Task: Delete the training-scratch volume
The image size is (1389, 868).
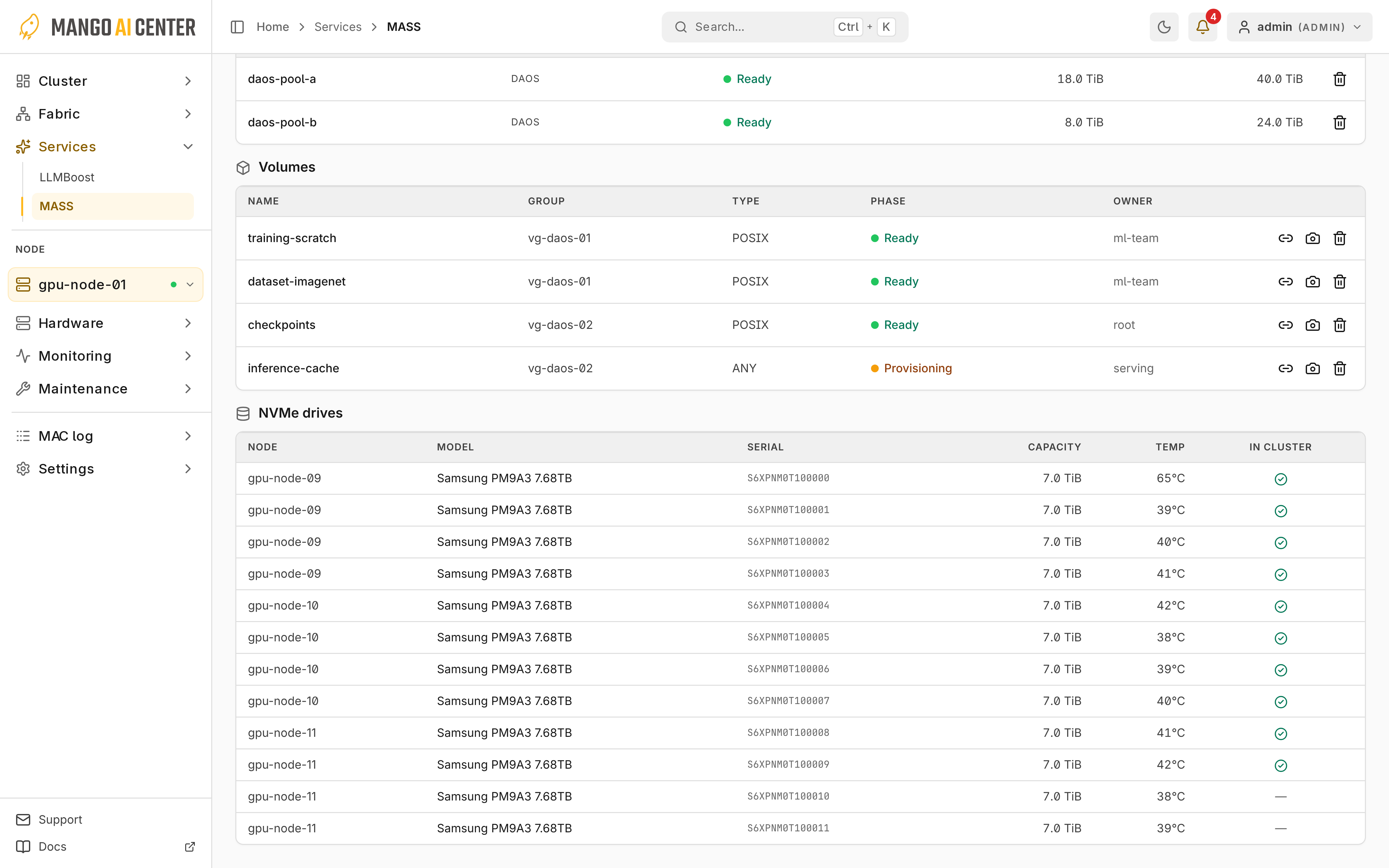Action: (1339, 238)
